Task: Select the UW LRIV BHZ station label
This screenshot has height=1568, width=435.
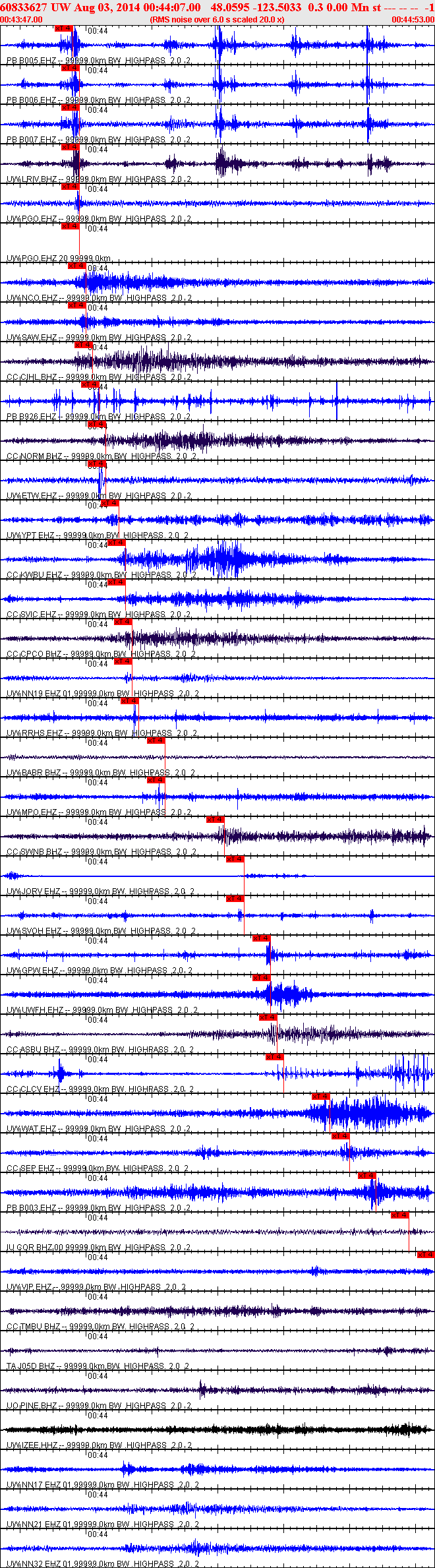Action: (99, 179)
